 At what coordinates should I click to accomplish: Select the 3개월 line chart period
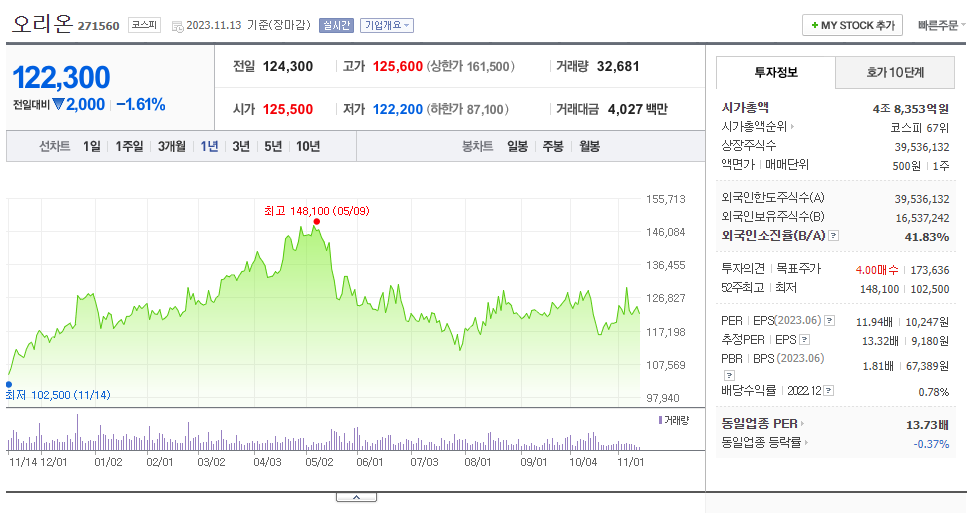click(x=171, y=146)
